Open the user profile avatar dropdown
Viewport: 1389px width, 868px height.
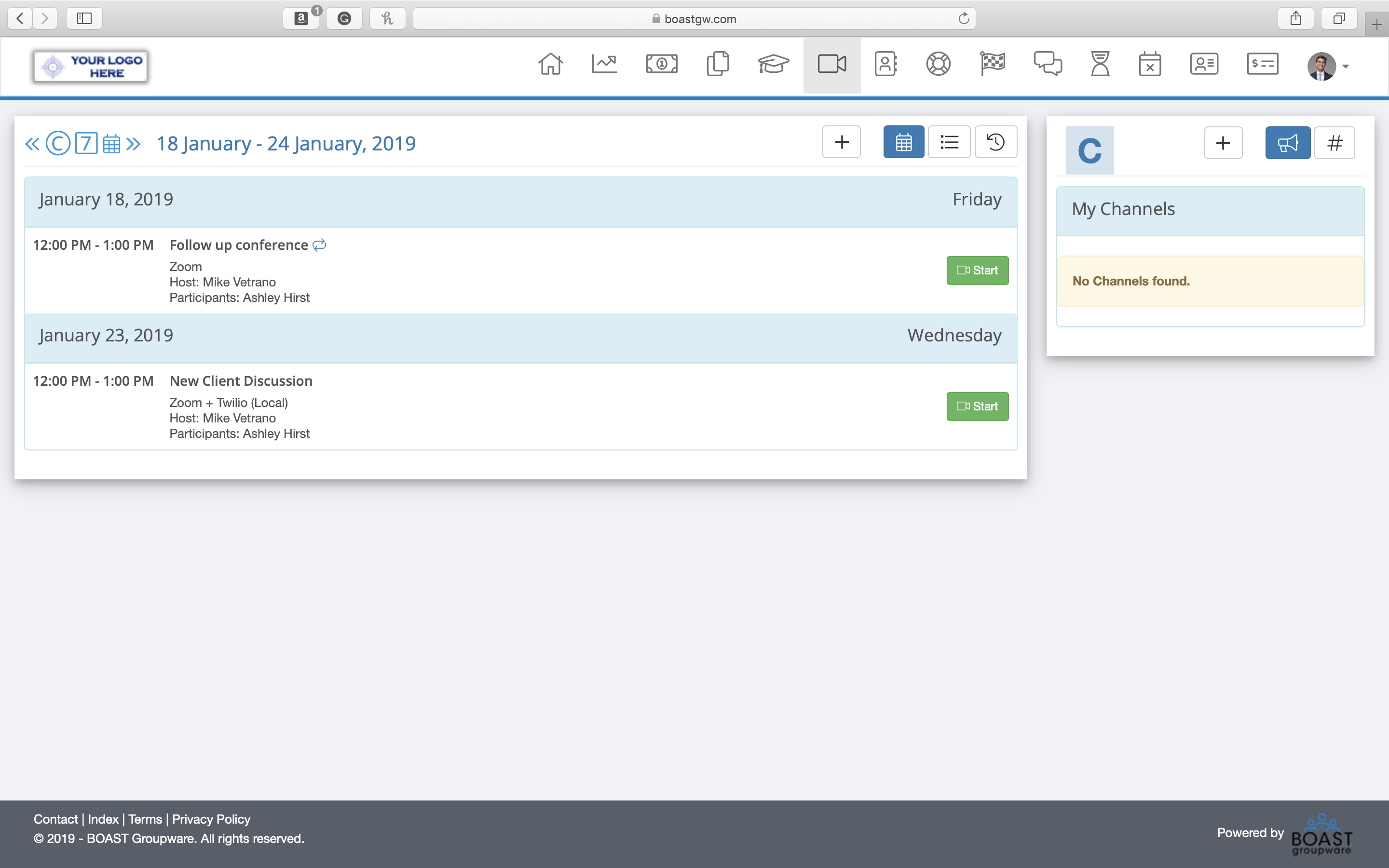pos(1328,67)
